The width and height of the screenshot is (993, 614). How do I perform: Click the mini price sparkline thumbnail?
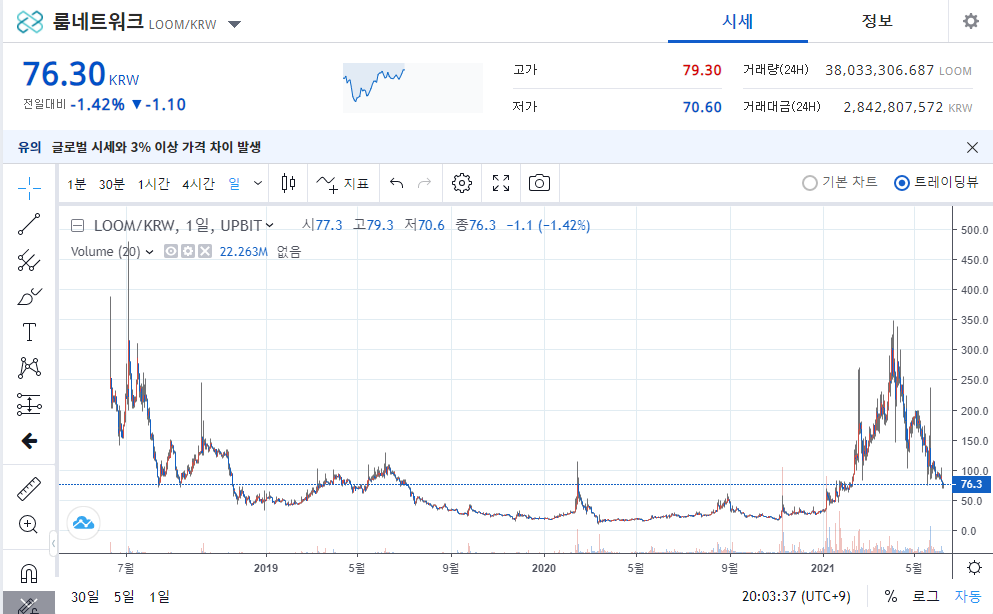413,88
